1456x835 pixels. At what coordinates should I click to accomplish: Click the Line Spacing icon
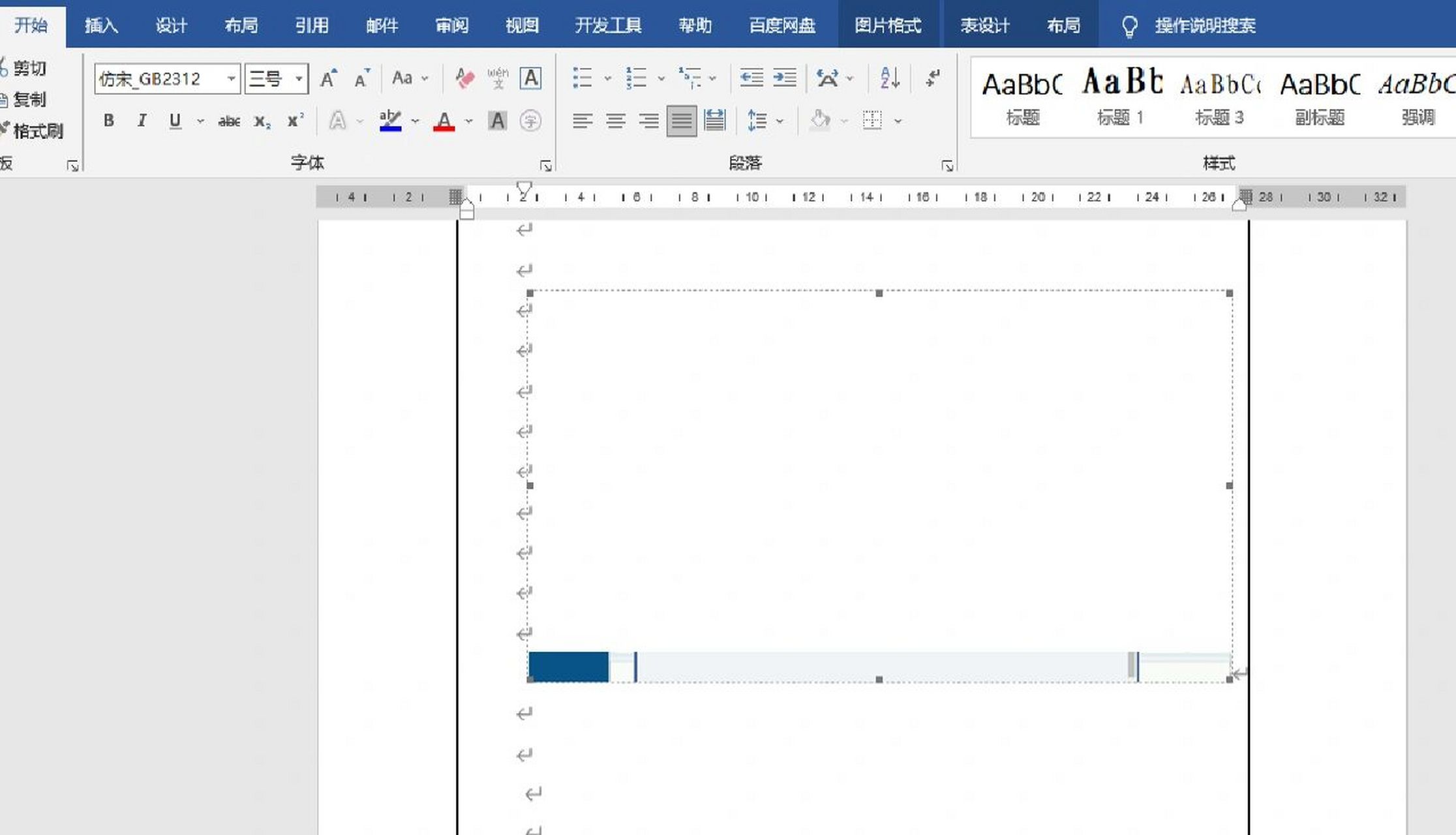pyautogui.click(x=757, y=121)
